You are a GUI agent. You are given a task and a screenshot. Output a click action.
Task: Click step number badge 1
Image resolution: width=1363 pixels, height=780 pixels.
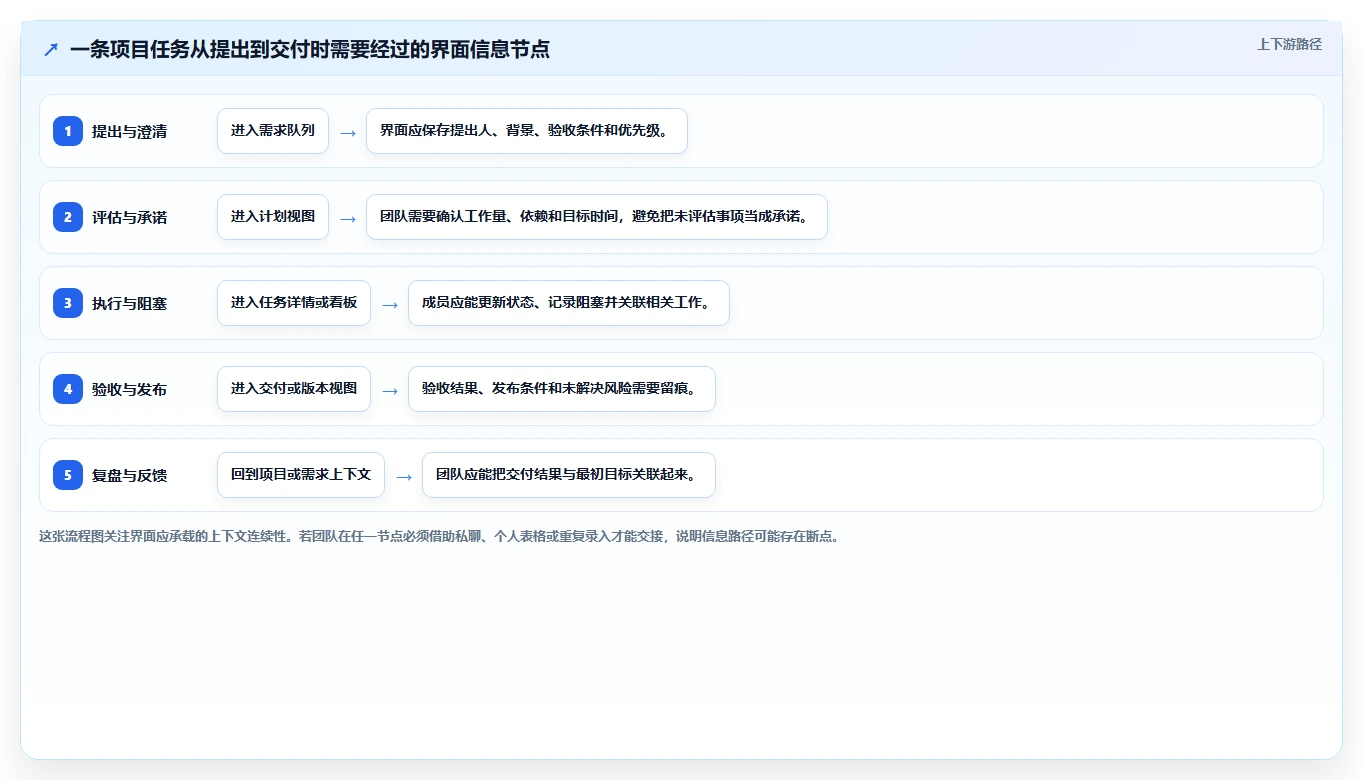point(68,131)
